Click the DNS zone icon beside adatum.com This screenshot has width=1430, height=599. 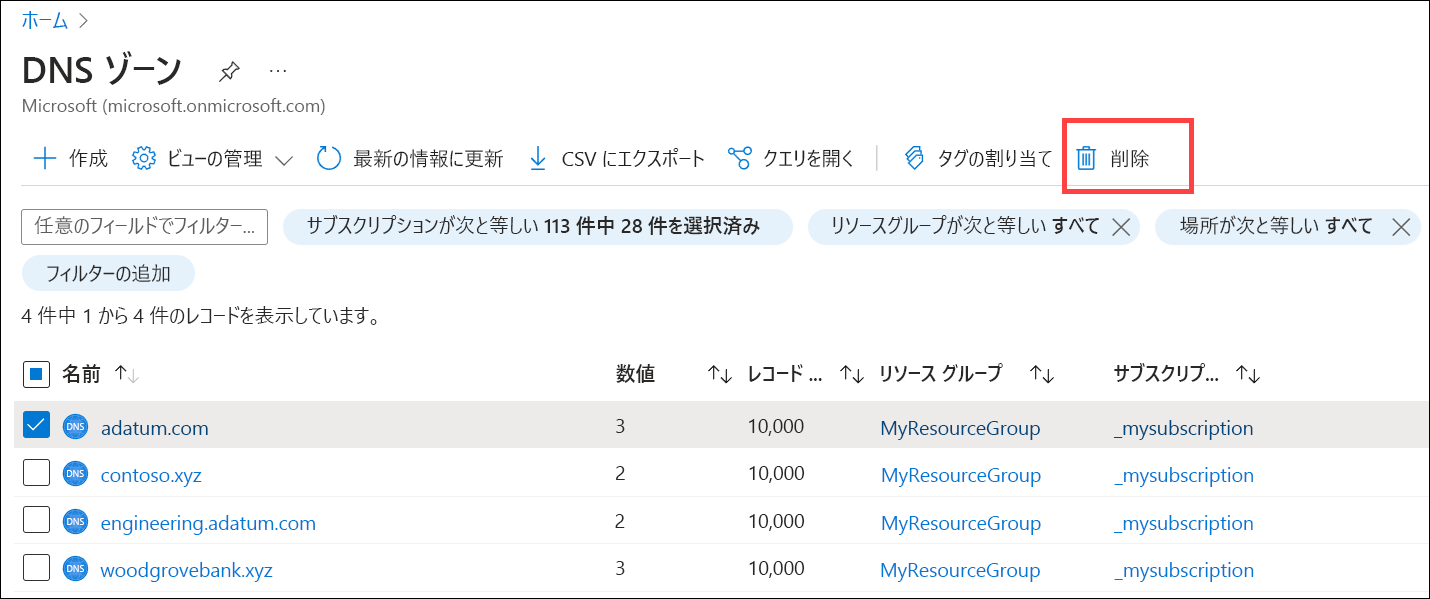point(74,426)
